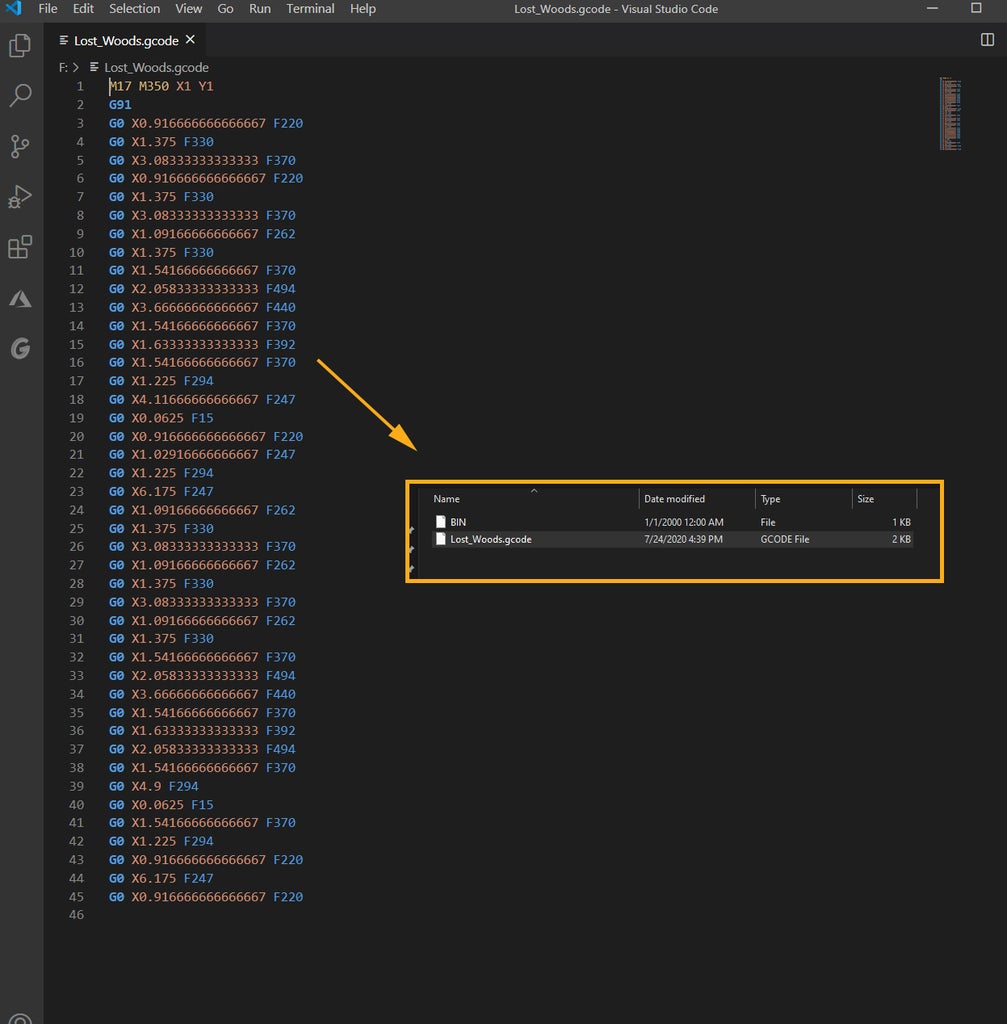Open the Run and Debug view
Screen dimensions: 1007x1024
click(x=20, y=196)
